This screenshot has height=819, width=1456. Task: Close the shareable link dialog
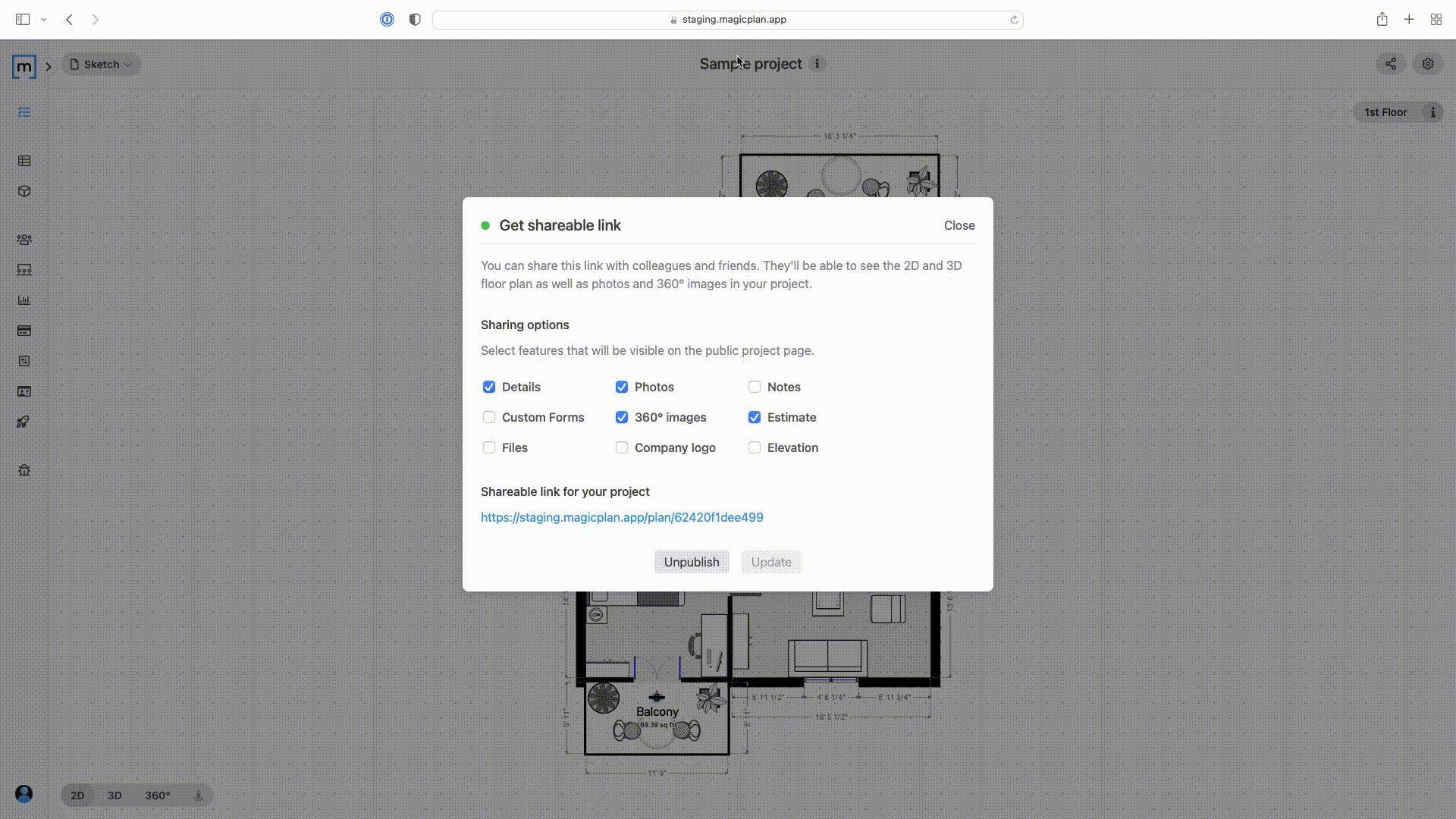click(959, 225)
